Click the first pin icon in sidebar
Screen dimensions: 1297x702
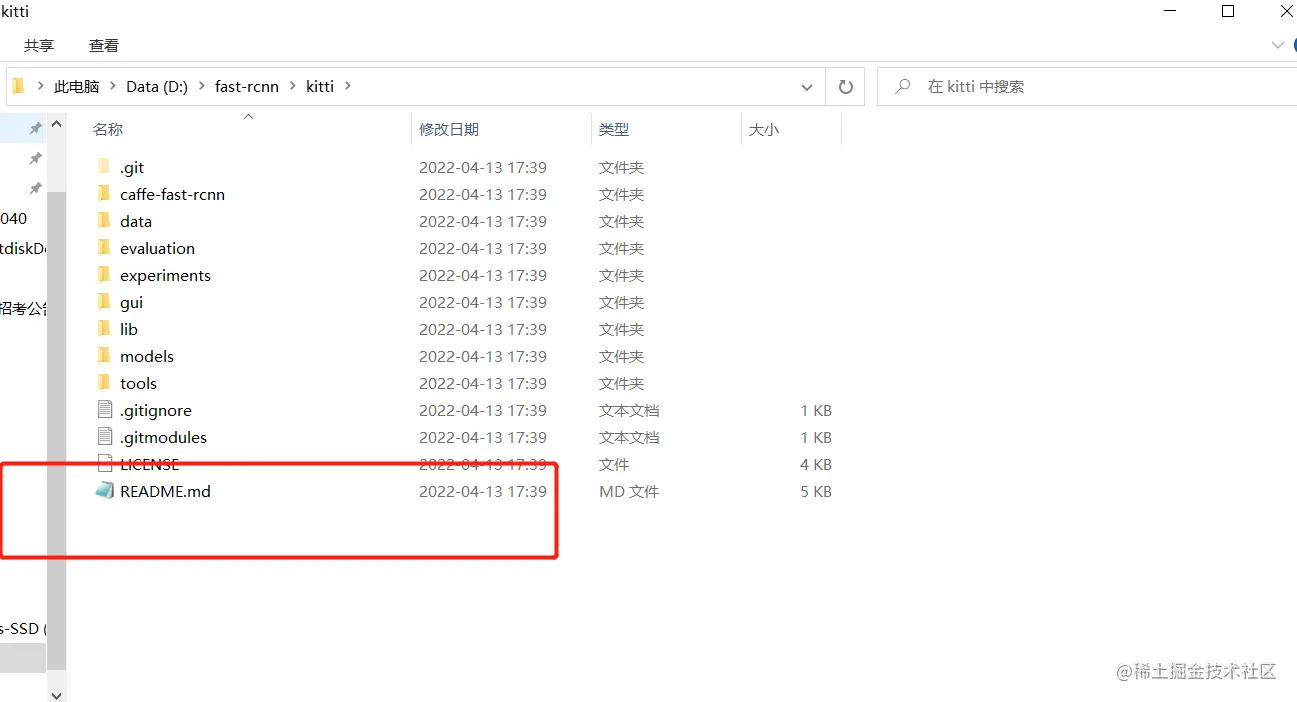click(35, 129)
